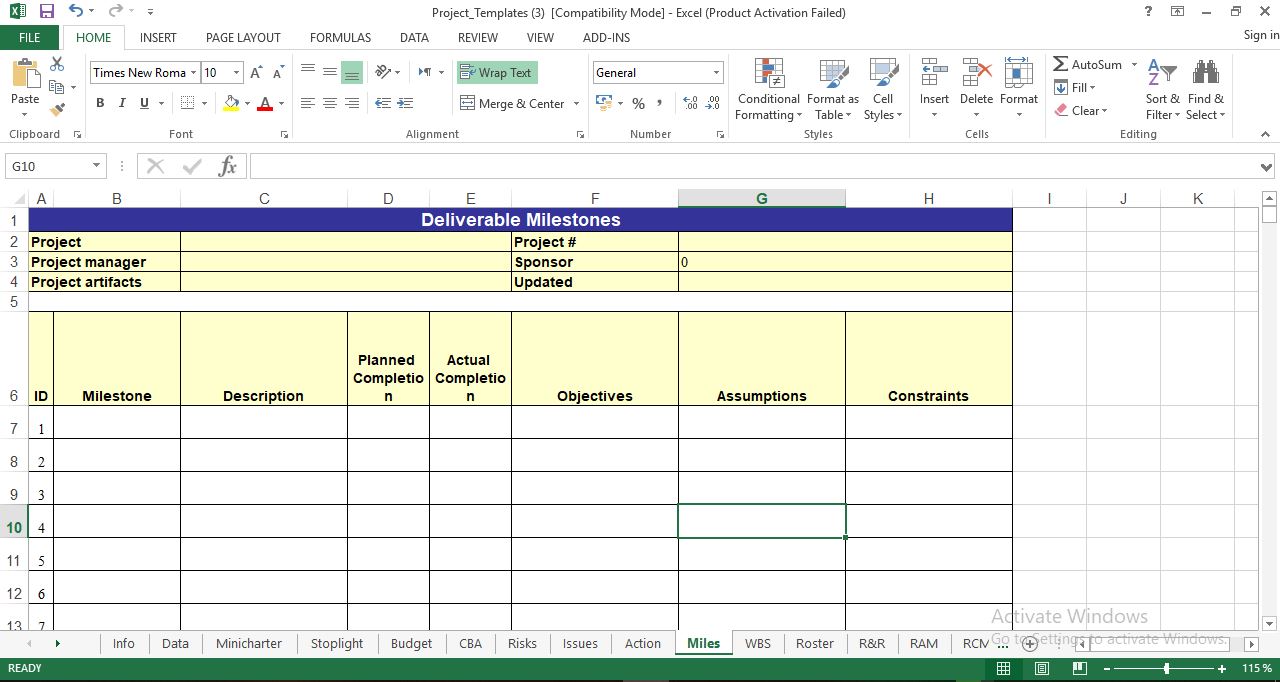Click the Delete cells button

point(976,89)
